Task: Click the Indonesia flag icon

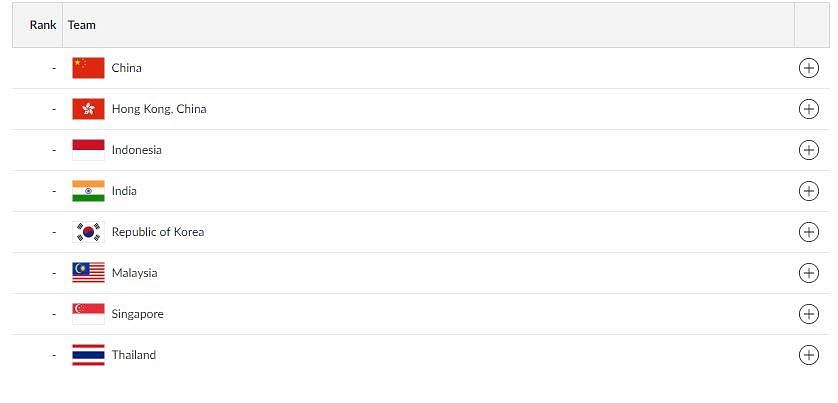Action: 89,150
